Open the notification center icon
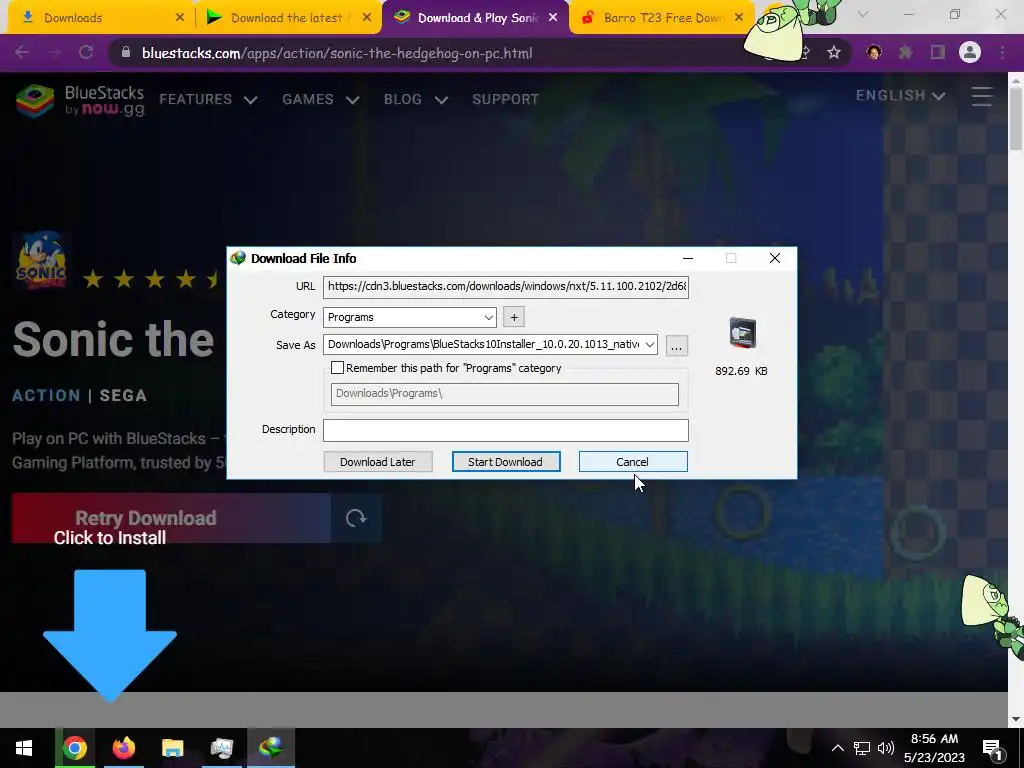This screenshot has width=1024, height=768. tap(992, 749)
